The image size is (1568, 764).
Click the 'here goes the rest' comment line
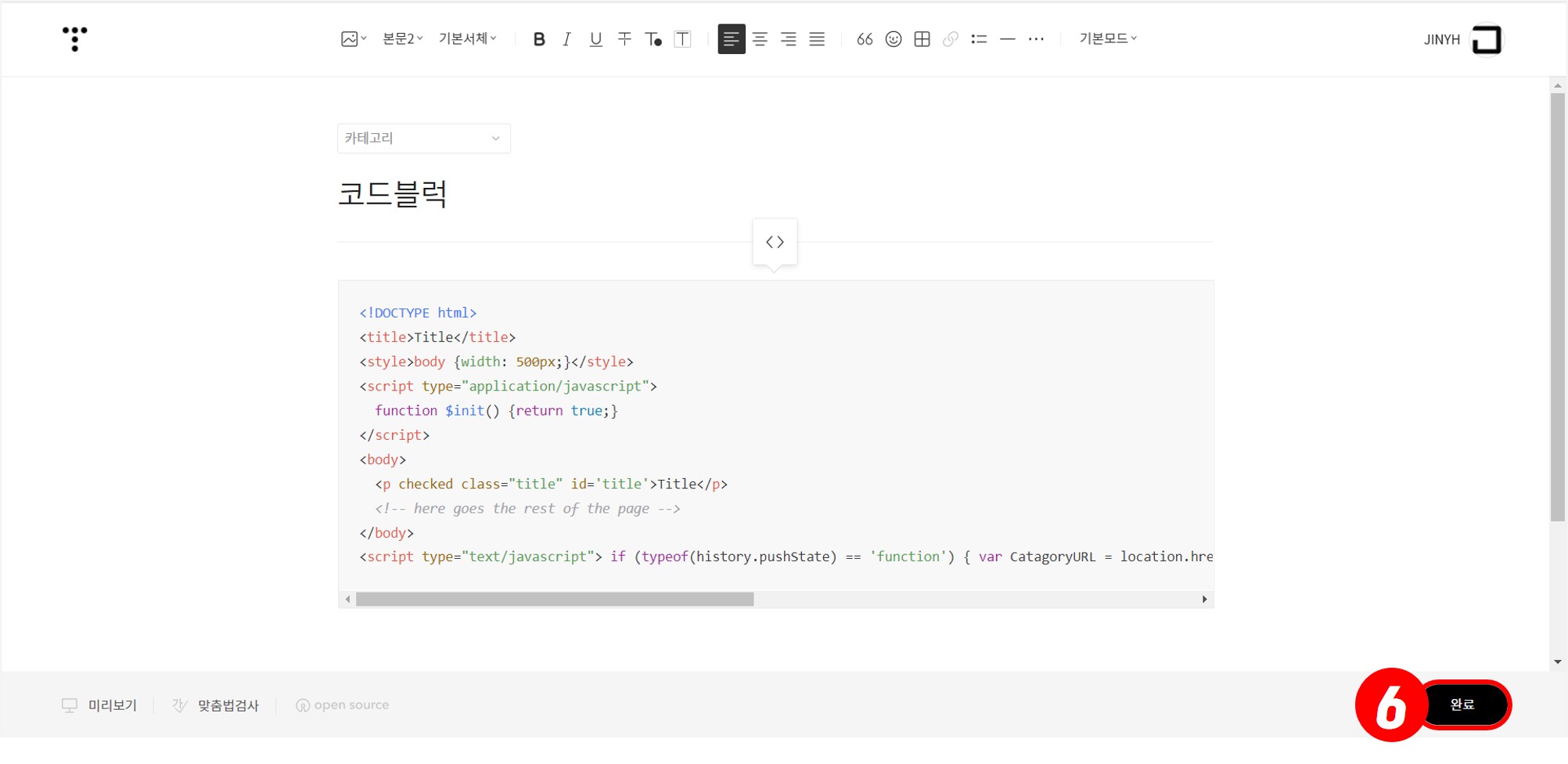pos(527,509)
